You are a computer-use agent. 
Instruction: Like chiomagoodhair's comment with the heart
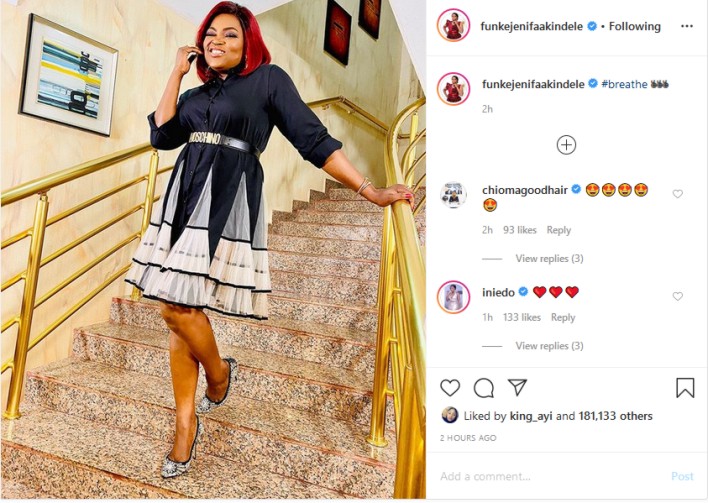(x=677, y=194)
